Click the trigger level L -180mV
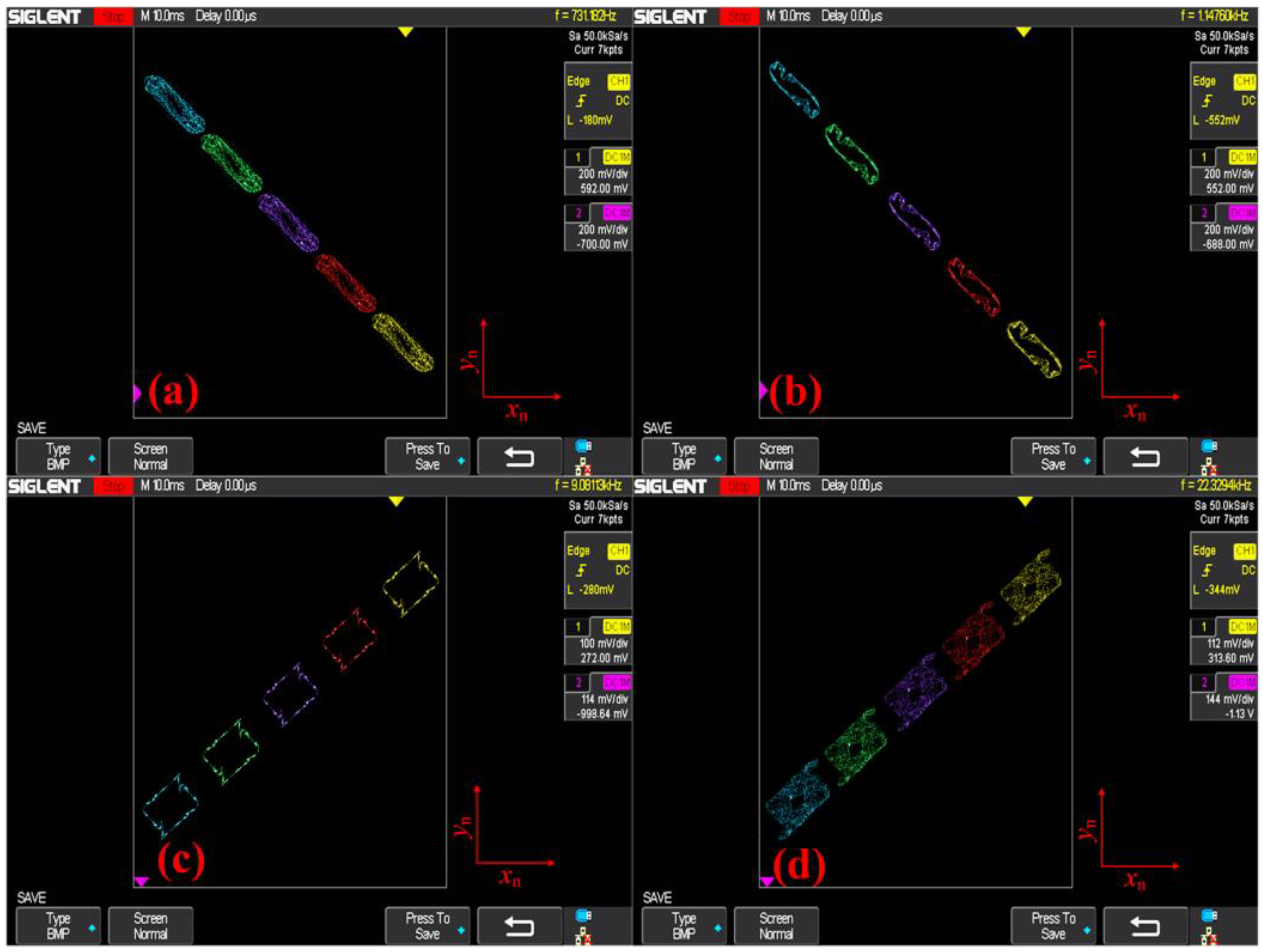 (x=590, y=120)
